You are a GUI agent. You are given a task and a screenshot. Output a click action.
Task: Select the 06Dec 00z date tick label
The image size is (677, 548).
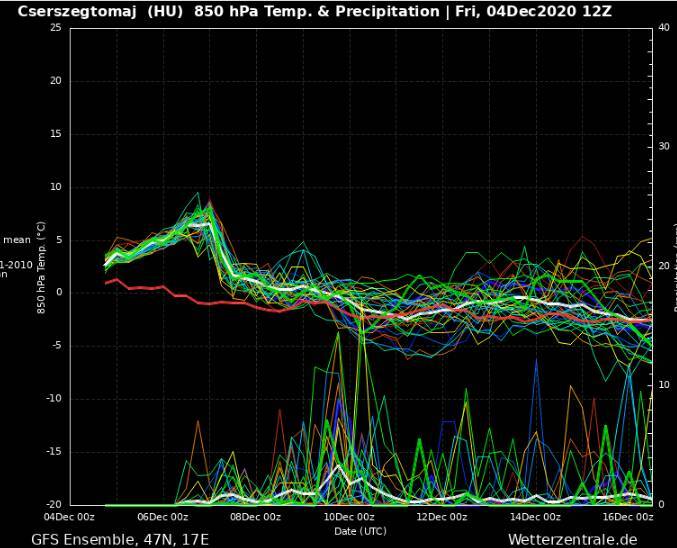coord(162,517)
